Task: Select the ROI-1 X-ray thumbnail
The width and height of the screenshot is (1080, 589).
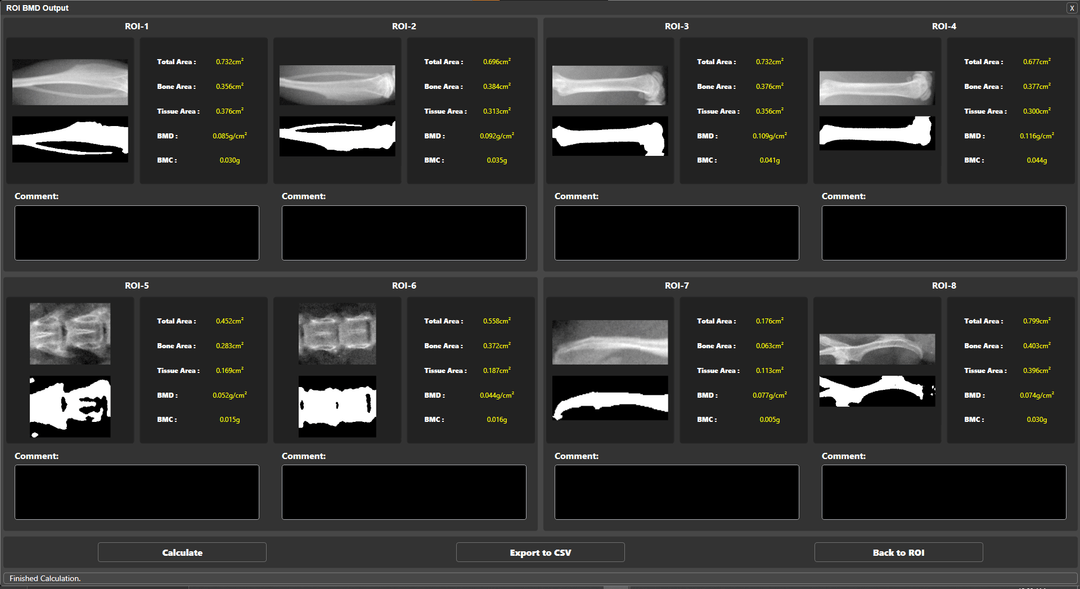Action: 70,82
